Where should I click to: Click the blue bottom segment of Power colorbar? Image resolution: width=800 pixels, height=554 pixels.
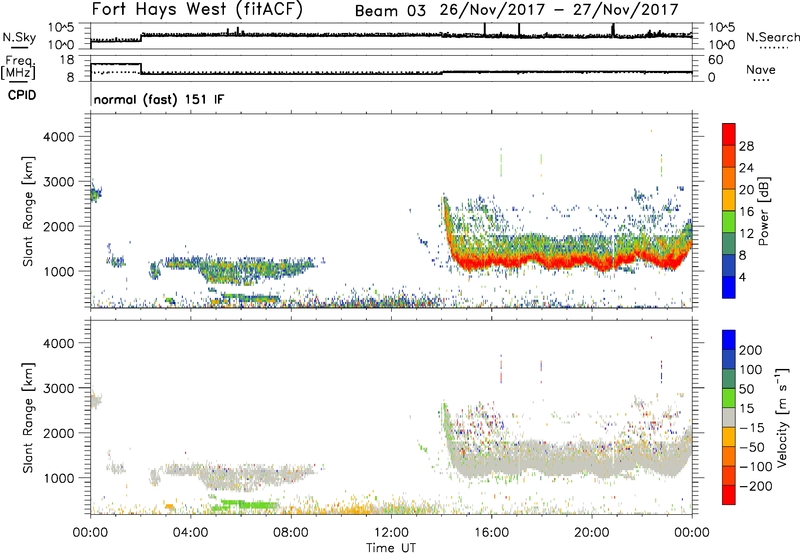[729, 287]
